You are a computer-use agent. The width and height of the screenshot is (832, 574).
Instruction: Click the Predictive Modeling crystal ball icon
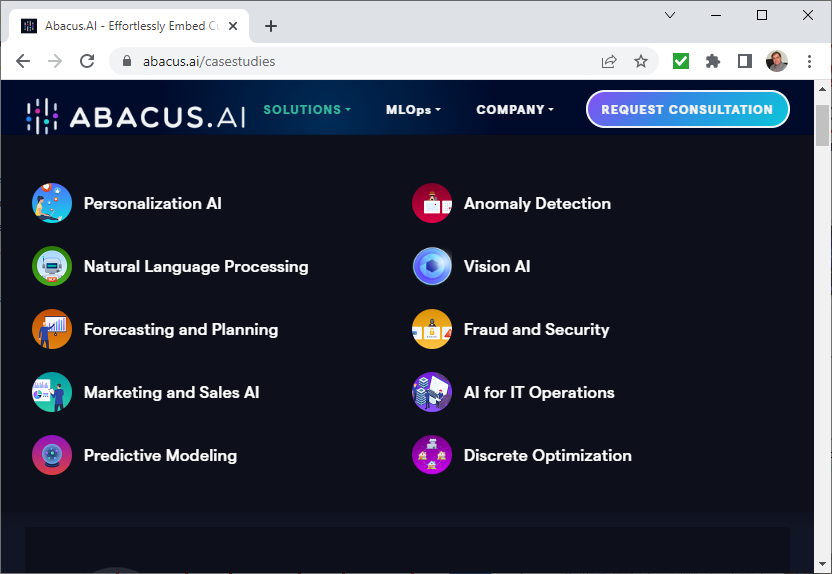(52, 455)
